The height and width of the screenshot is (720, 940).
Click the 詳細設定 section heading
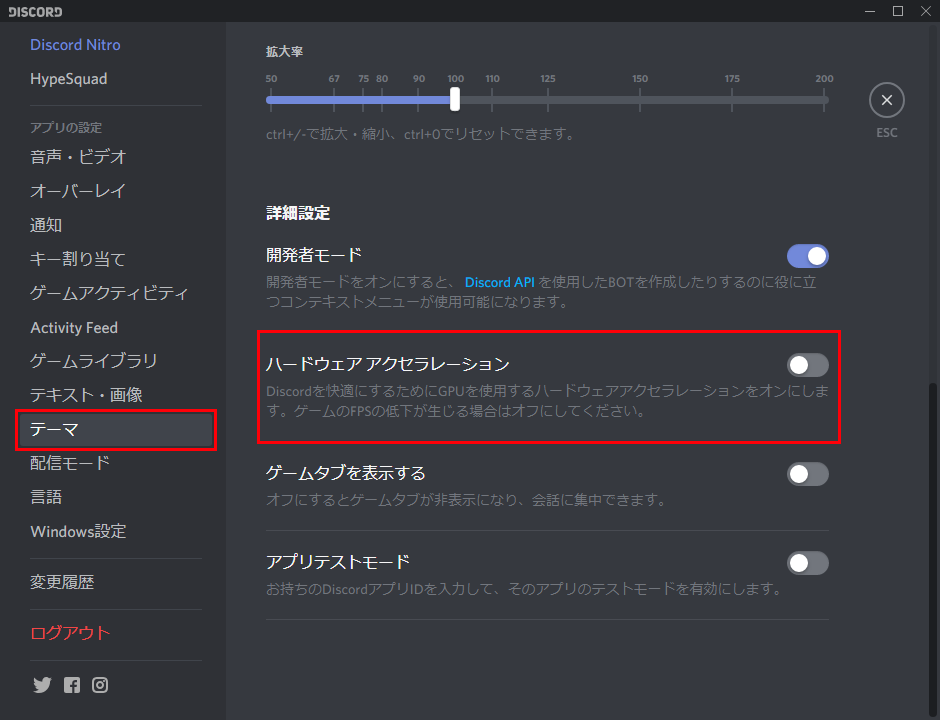coord(298,213)
